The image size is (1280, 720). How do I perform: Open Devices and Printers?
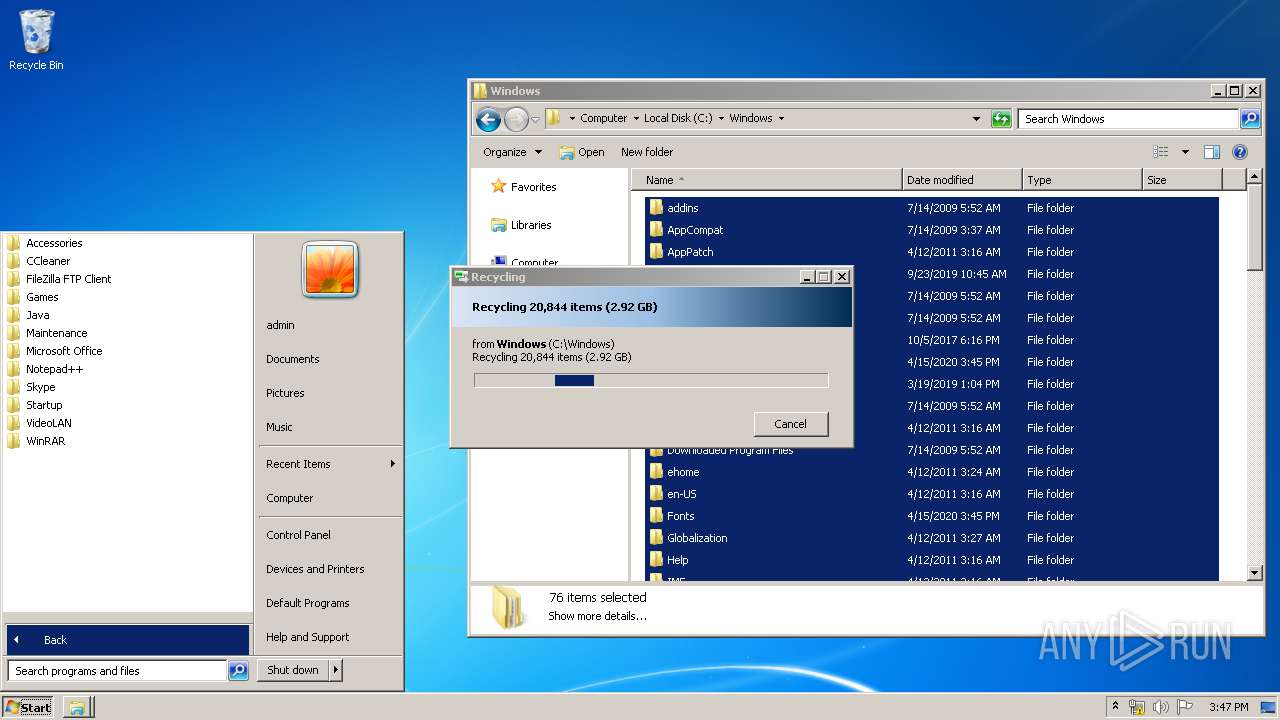click(315, 569)
